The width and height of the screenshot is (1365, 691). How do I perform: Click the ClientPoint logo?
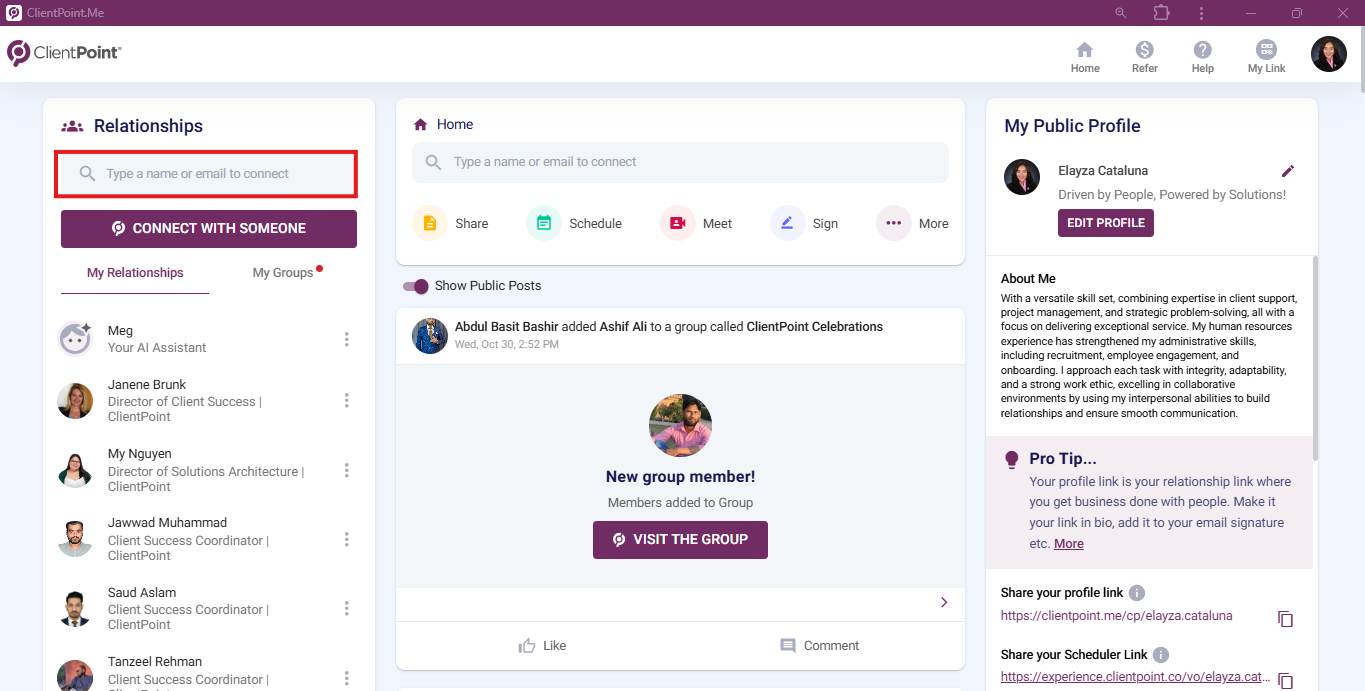click(x=64, y=53)
